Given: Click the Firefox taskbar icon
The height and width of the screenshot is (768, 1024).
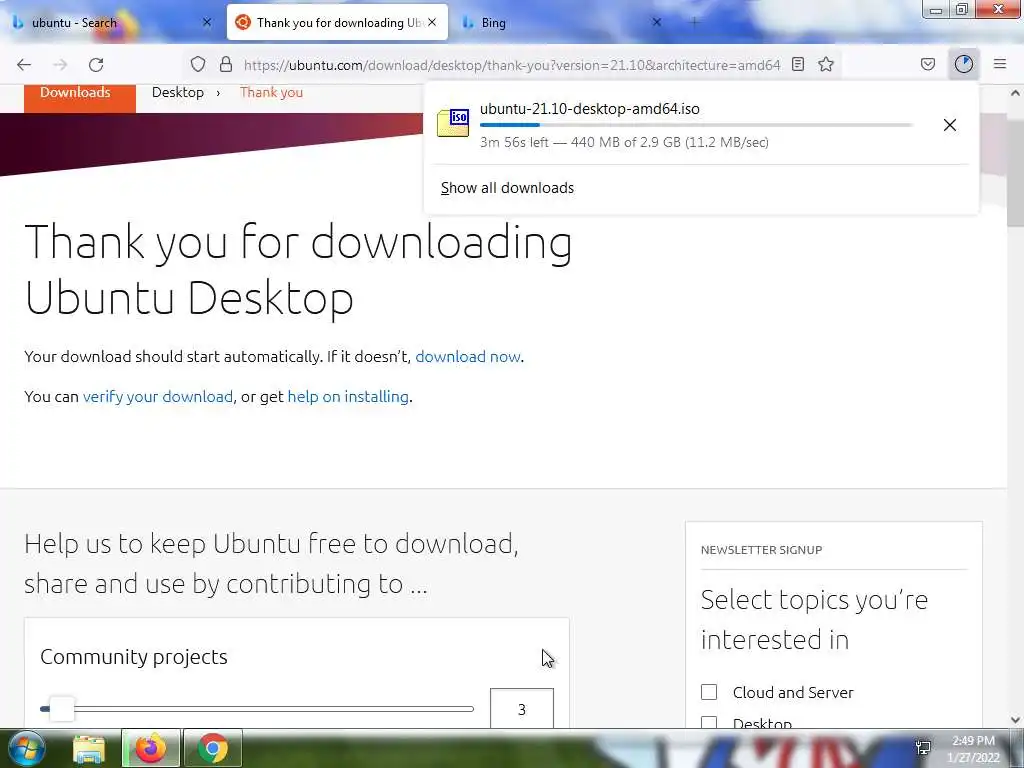Looking at the screenshot, I should pos(150,748).
